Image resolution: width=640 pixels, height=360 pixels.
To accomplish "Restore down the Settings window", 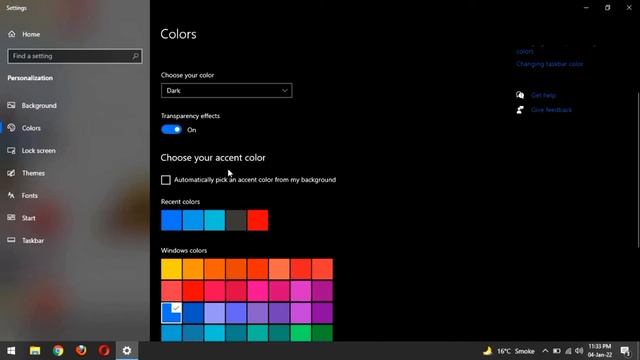I will (607, 7).
